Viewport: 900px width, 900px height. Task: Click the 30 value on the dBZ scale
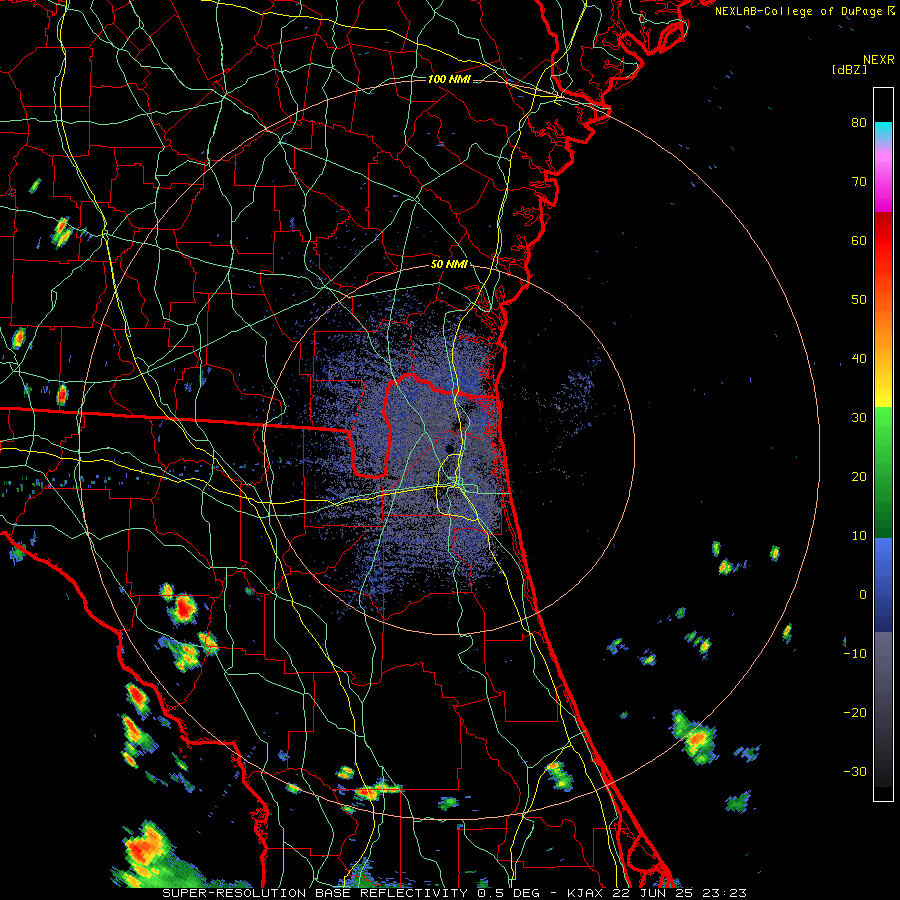859,417
